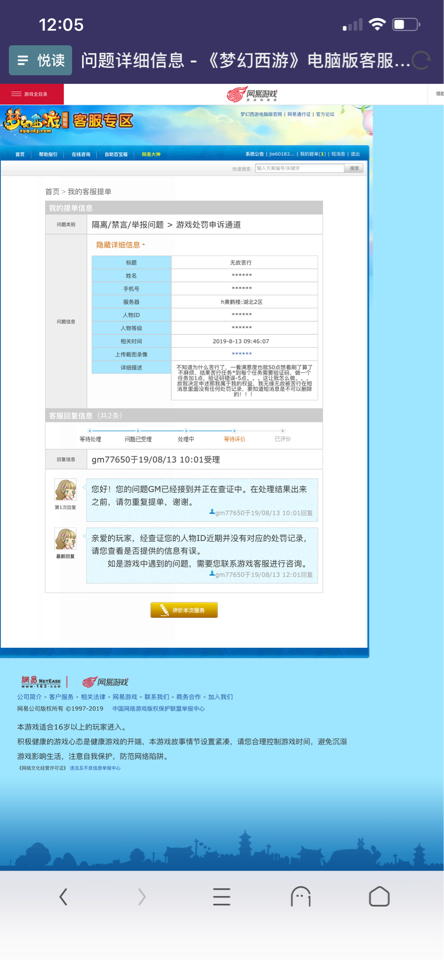Screen dimensions: 444x960
Task: Click the 搜索 button
Action: [x=355, y=168]
